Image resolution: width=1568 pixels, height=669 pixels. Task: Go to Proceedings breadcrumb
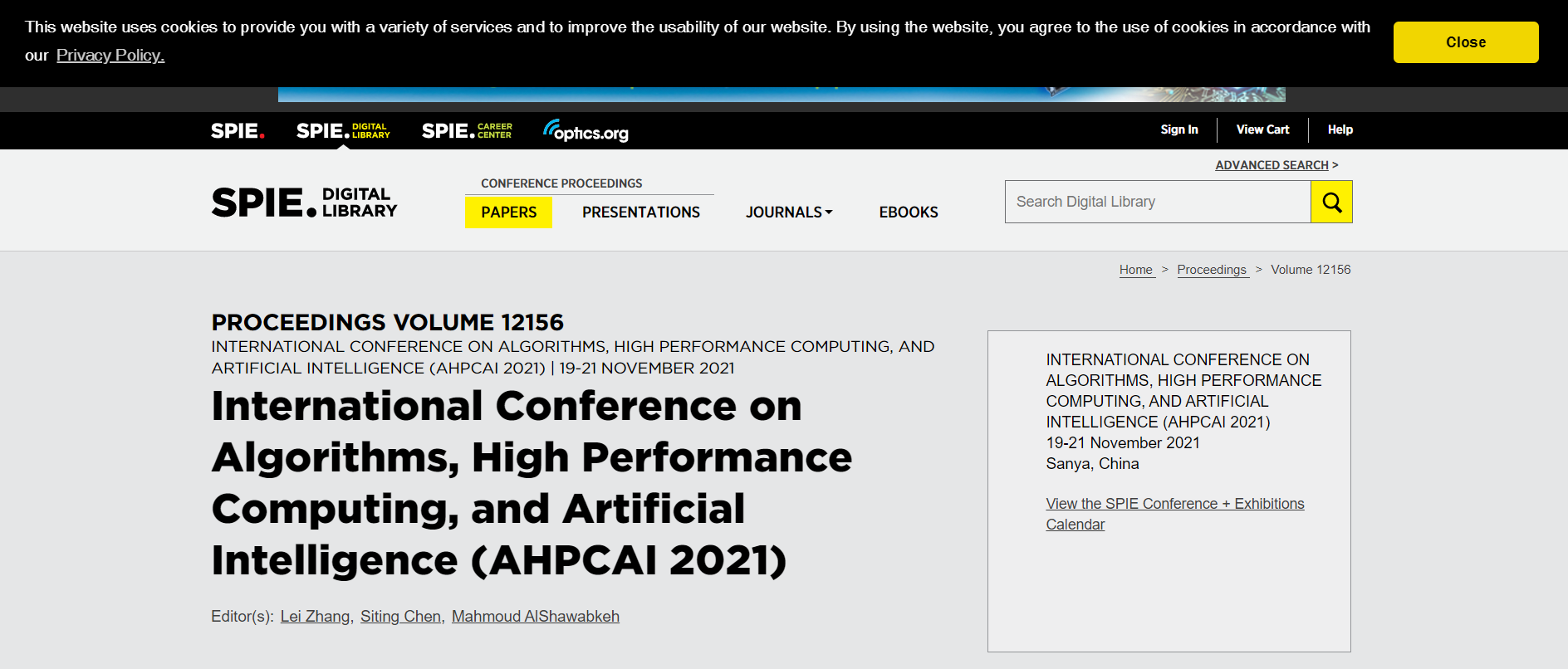coord(1213,270)
